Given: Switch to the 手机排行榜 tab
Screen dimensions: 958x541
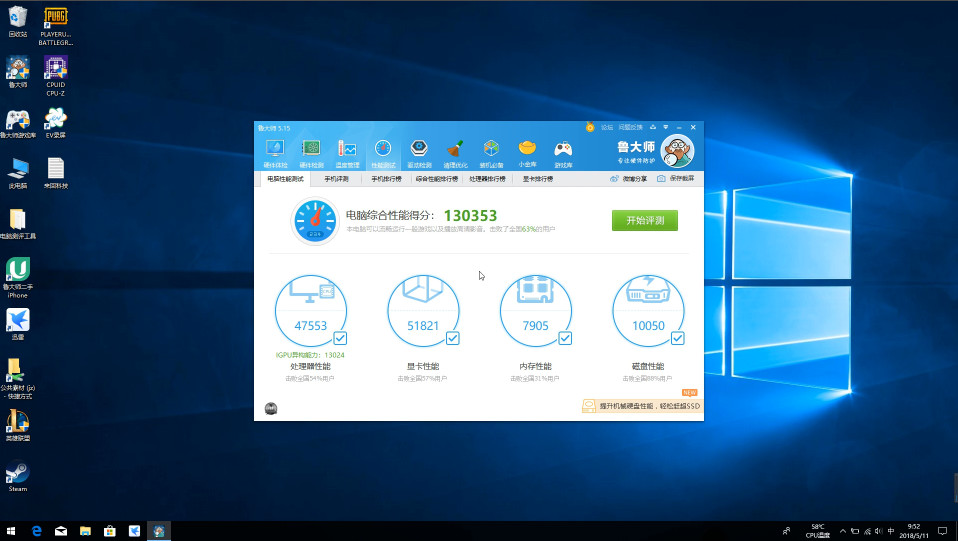Looking at the screenshot, I should [x=387, y=179].
